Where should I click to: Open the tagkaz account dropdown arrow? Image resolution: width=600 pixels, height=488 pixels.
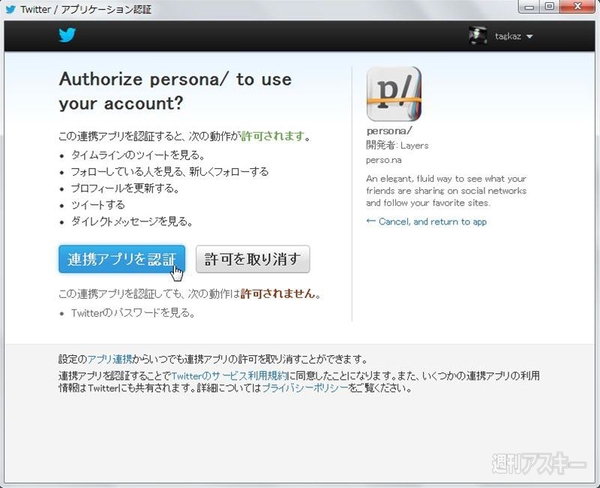530,37
